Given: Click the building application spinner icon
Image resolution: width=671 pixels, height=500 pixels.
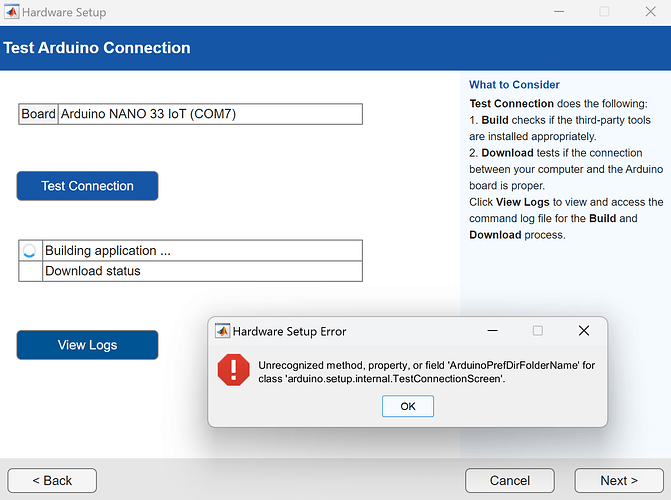Looking at the screenshot, I should coord(30,251).
